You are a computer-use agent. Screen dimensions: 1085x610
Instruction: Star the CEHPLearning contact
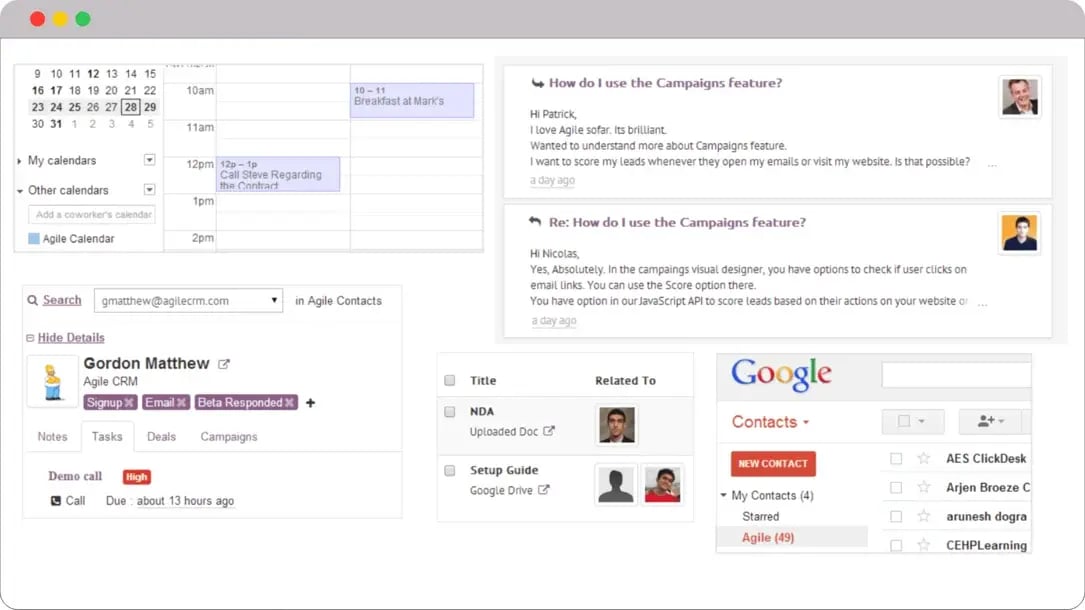coord(924,545)
